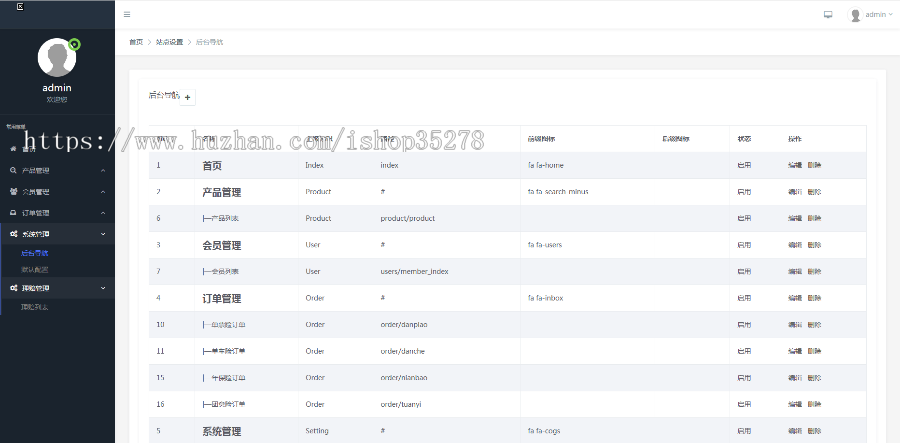The image size is (900, 443).
Task: Open the admin account dropdown
Action: [x=870, y=15]
